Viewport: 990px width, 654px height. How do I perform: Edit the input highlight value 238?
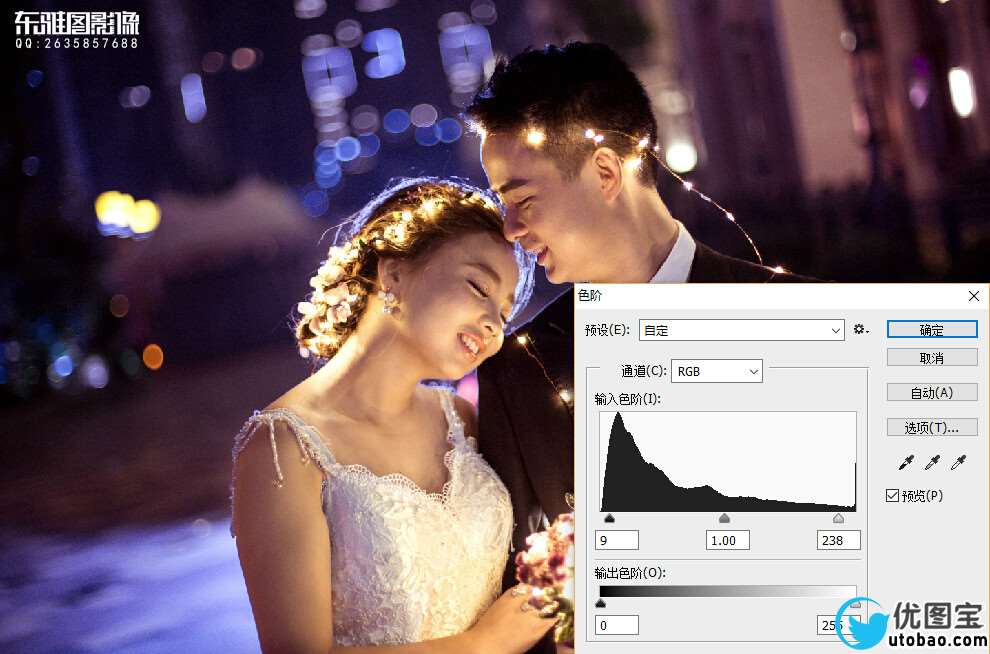click(838, 540)
